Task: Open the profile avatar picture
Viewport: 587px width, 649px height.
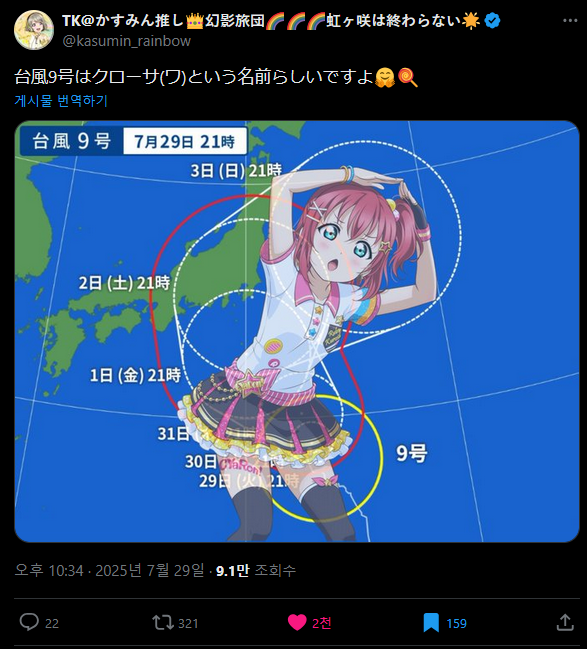Action: (x=34, y=30)
